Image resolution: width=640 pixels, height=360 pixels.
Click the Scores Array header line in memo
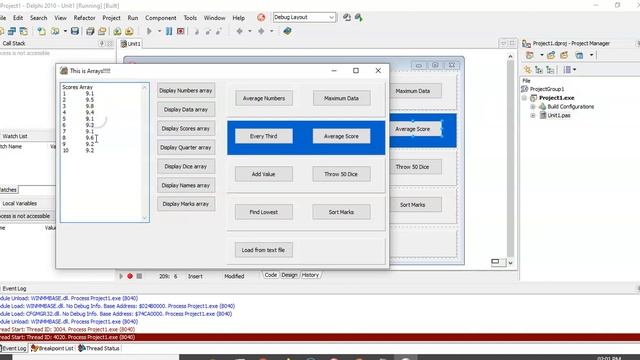[78, 87]
